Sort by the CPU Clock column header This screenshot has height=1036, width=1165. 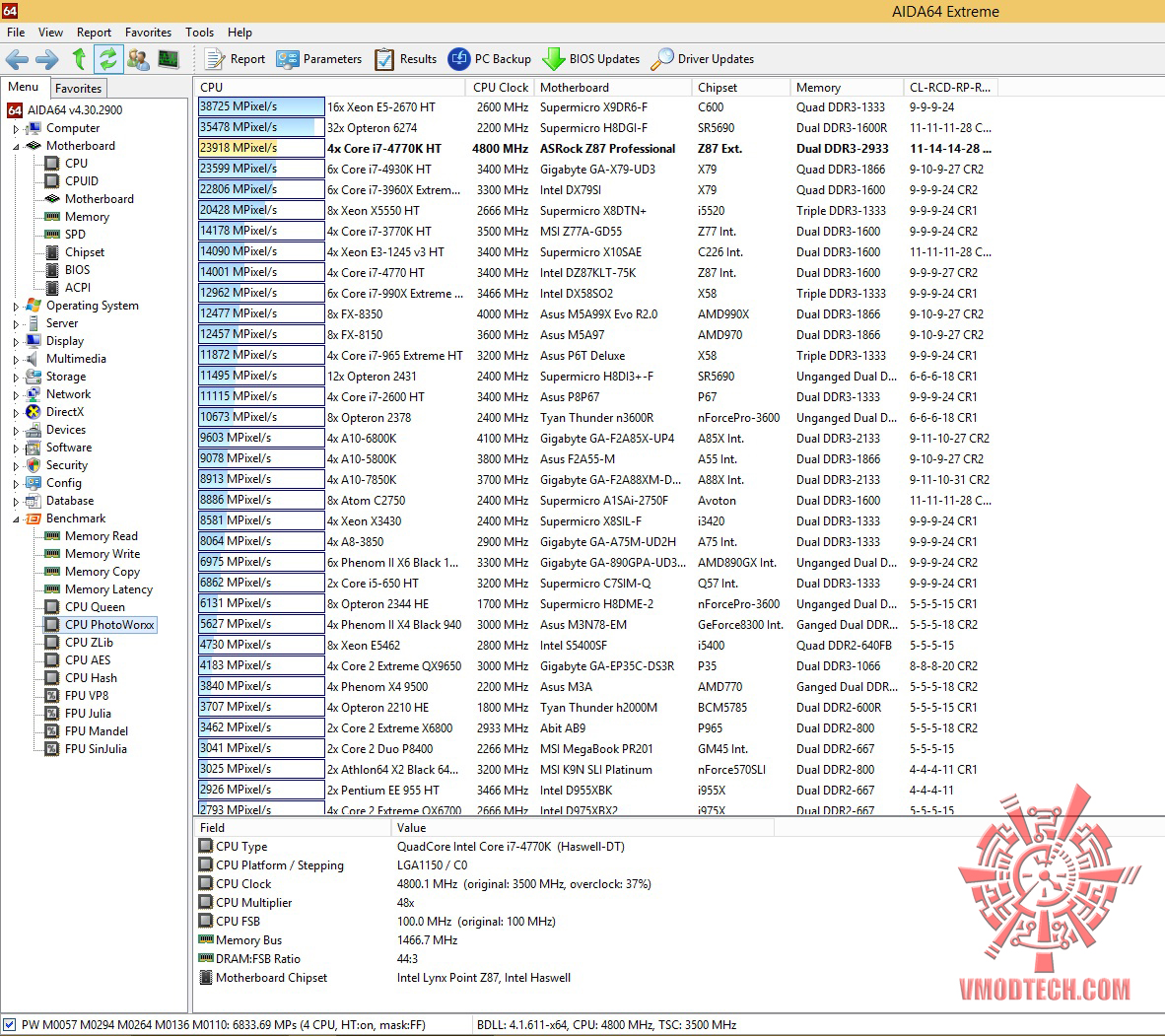(x=500, y=88)
